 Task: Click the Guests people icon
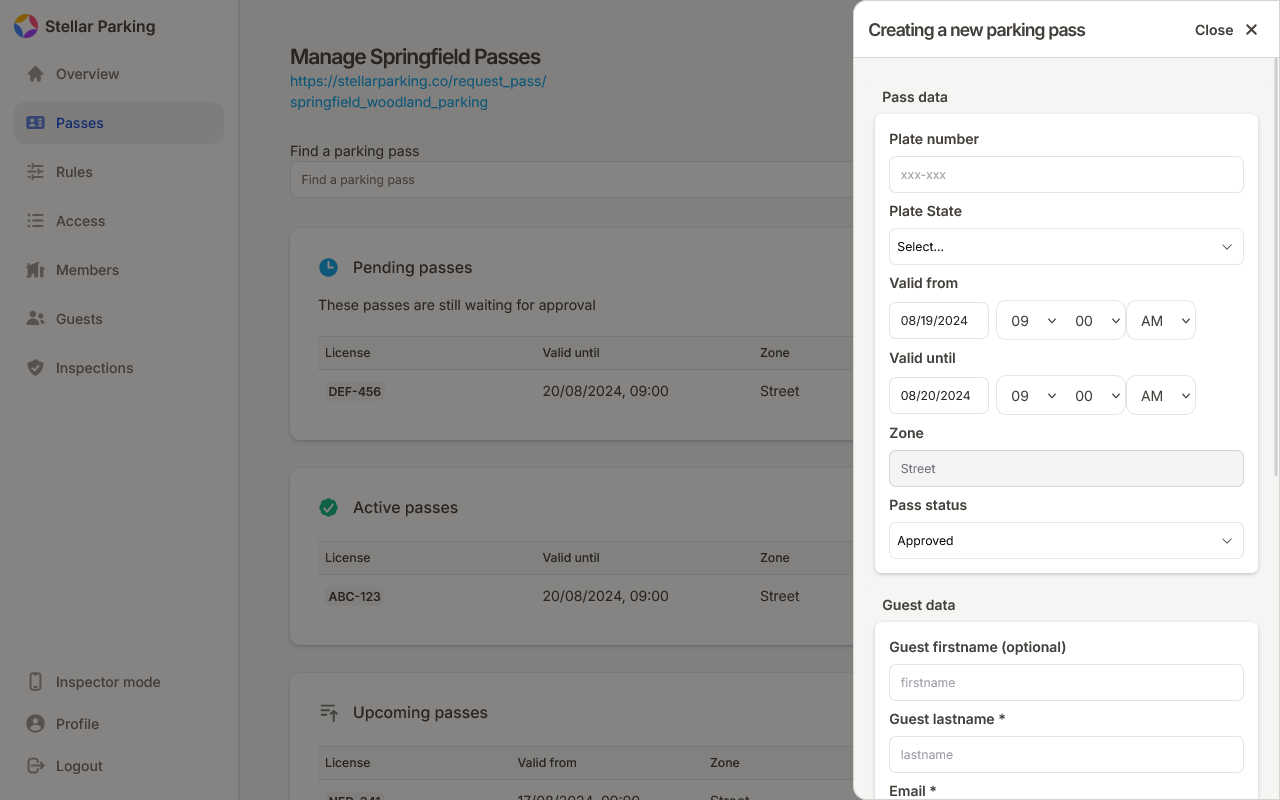coord(36,319)
